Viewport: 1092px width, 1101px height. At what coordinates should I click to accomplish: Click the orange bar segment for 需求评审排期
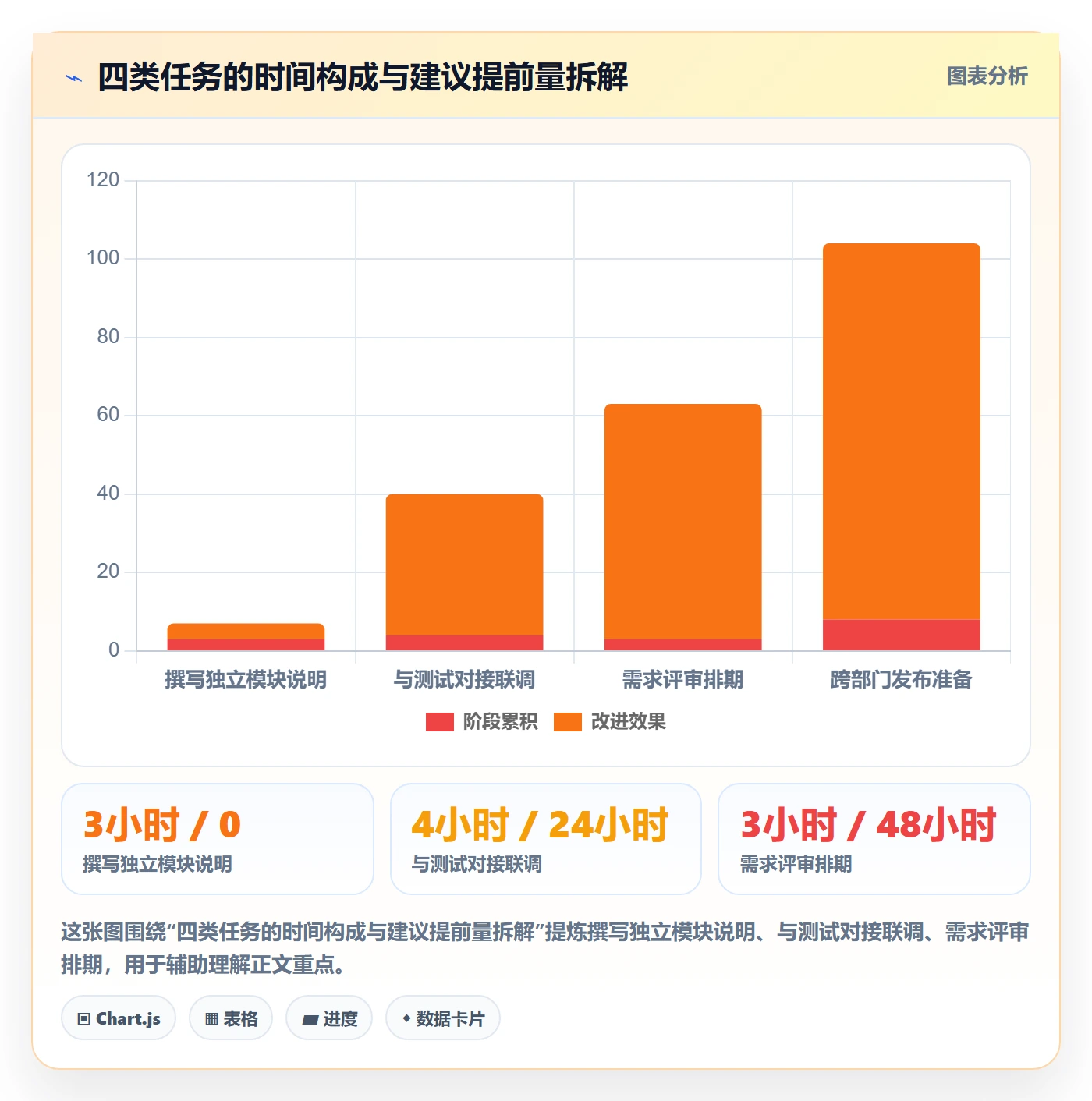(683, 522)
